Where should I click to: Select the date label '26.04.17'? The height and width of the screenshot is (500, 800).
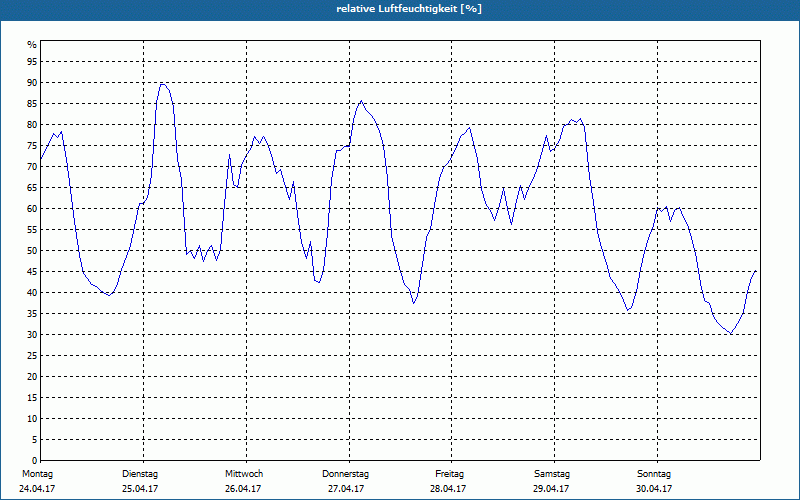coord(243,489)
